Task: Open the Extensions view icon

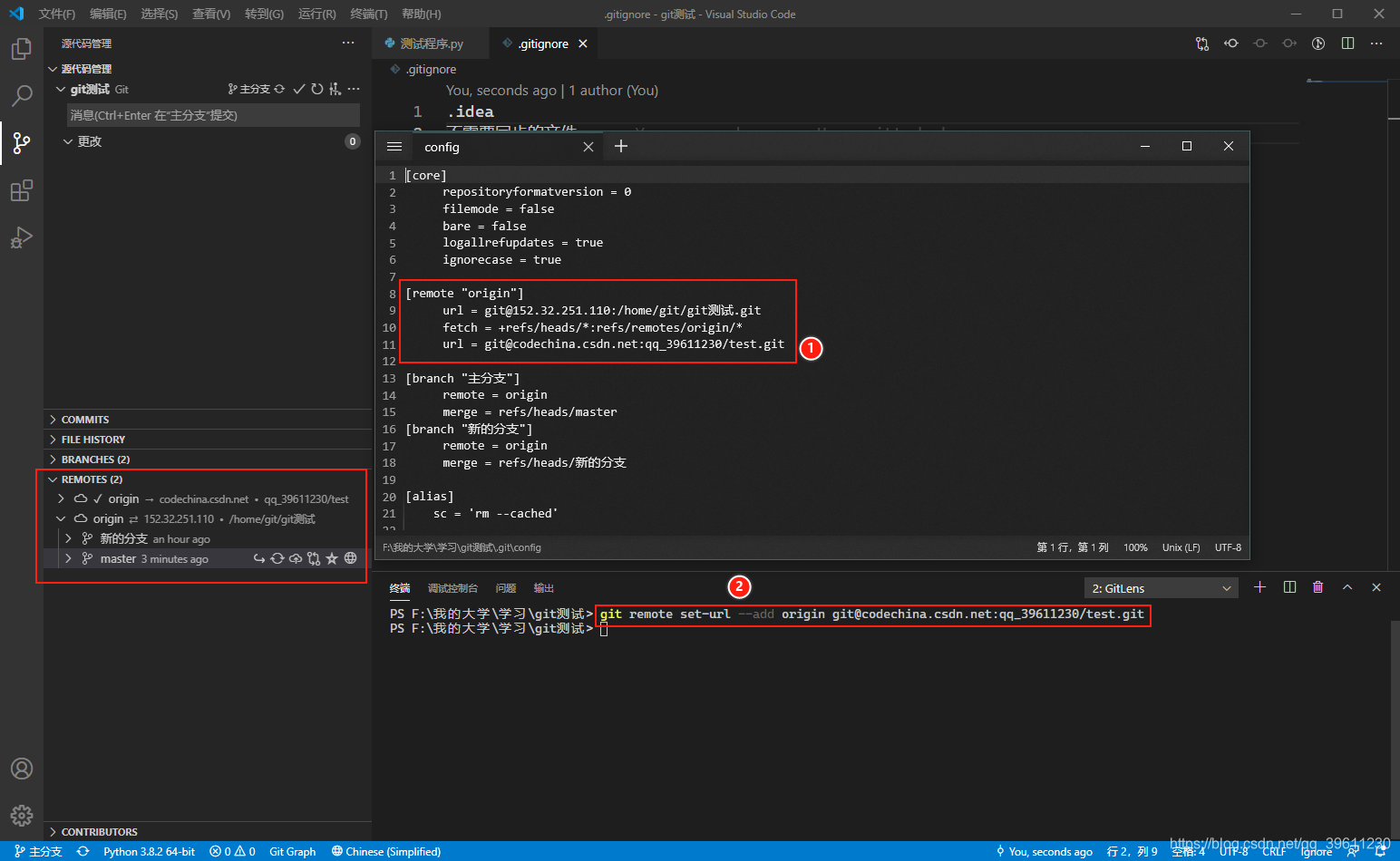Action: (x=22, y=189)
